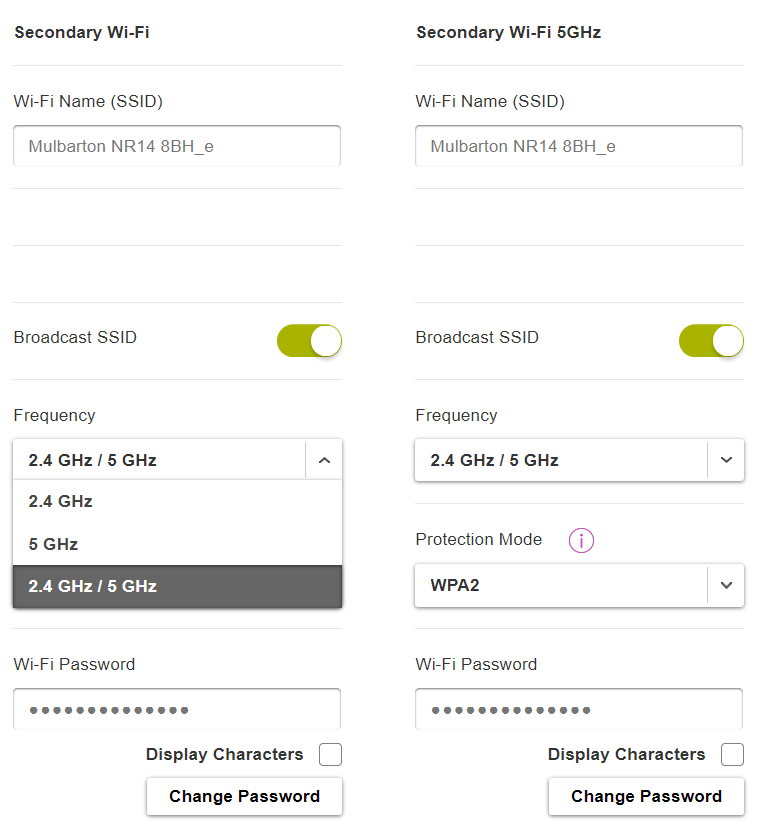
Task: Enable Display Characters for 5GHz password
Action: [732, 755]
